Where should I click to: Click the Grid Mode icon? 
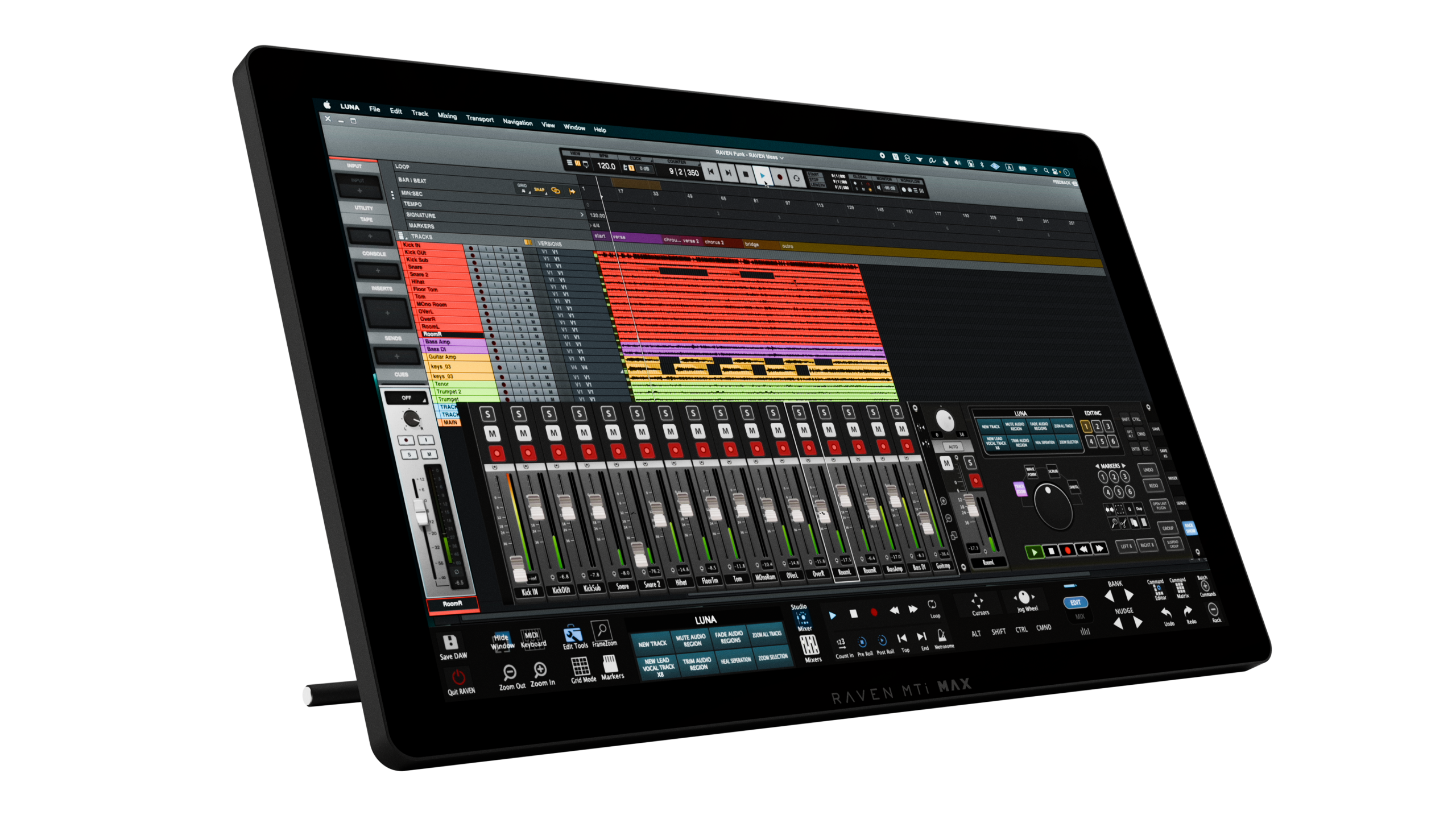(x=580, y=665)
